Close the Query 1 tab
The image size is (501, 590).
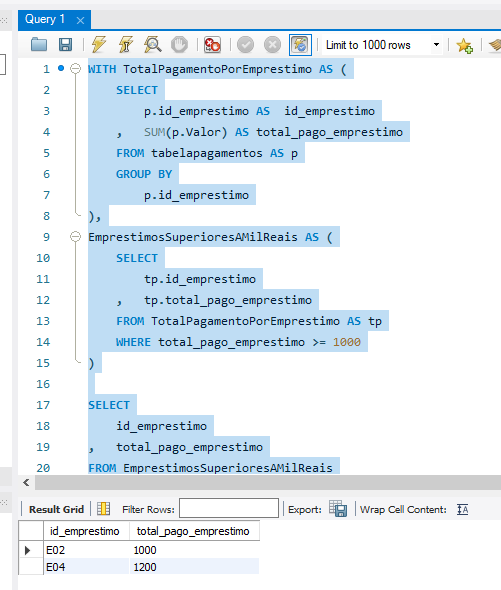[x=80, y=20]
